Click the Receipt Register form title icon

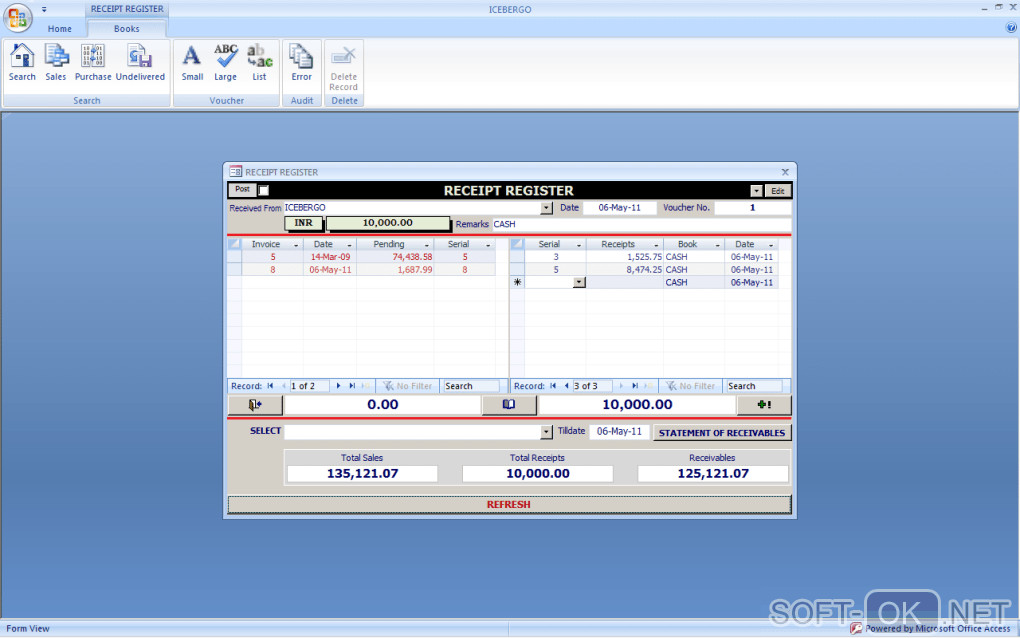click(x=235, y=172)
